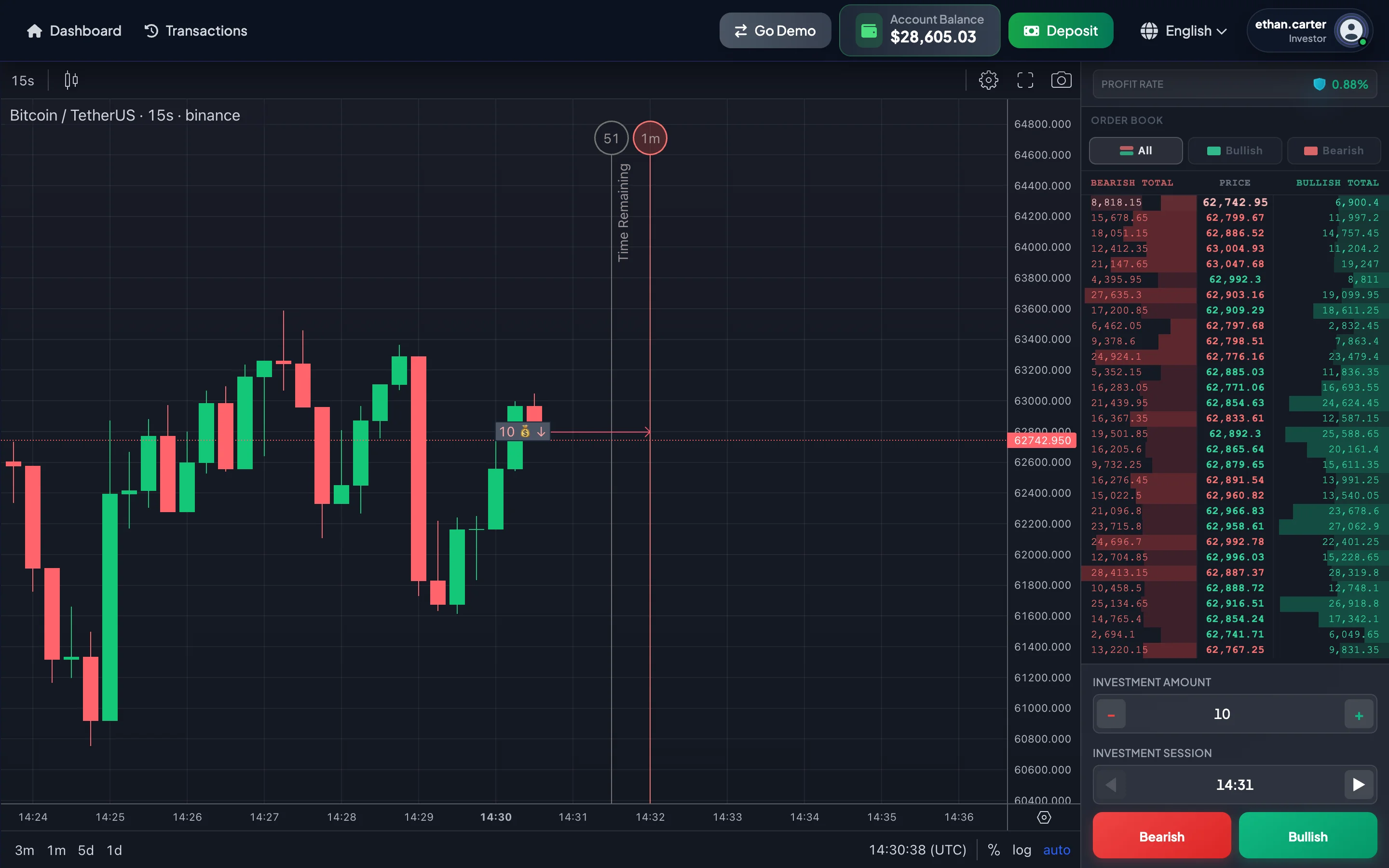Viewport: 1389px width, 868px height.
Task: Click bullish total 27,062.9 row
Action: click(1353, 527)
